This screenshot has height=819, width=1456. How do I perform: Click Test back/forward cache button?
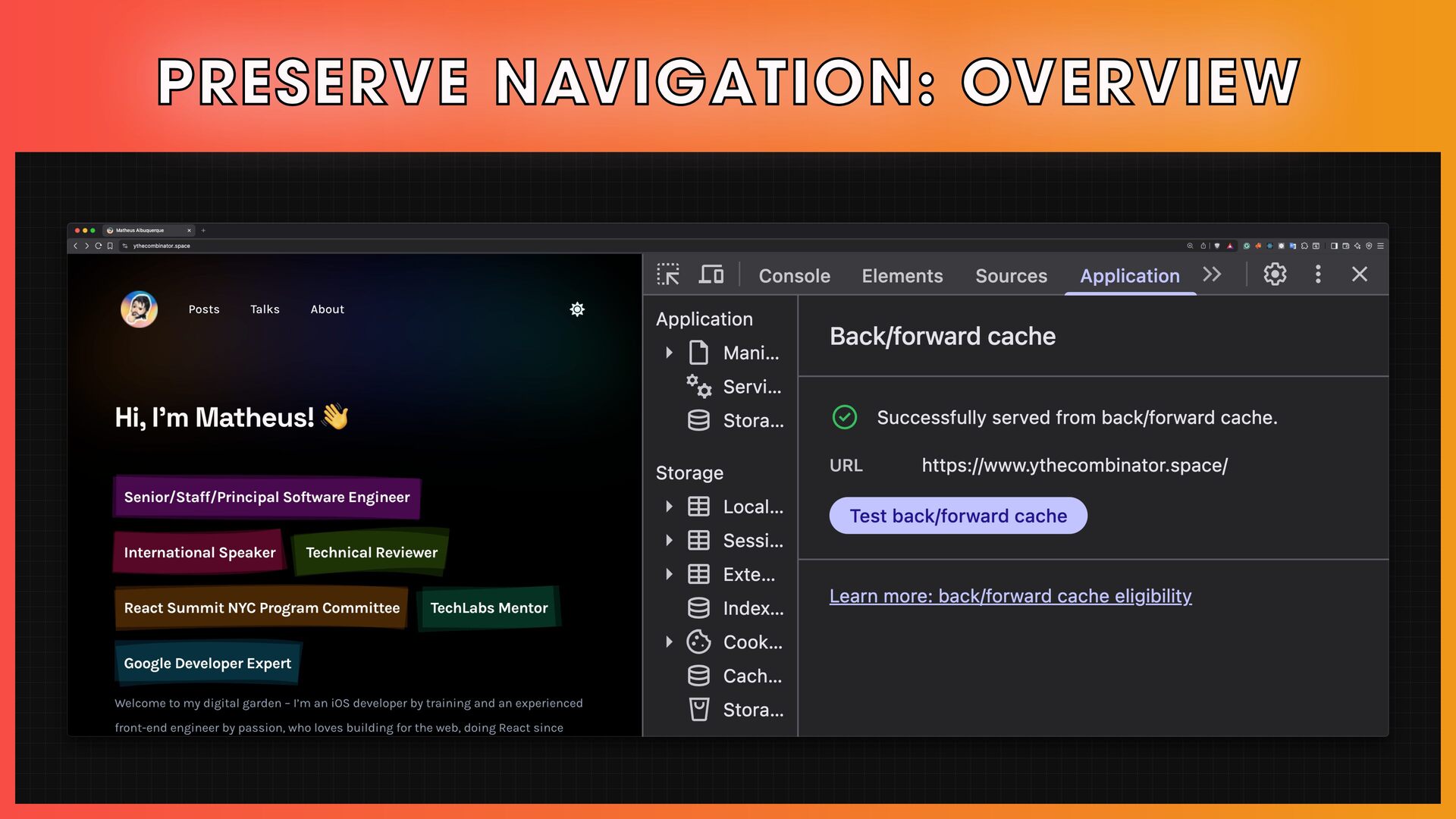[x=958, y=516]
